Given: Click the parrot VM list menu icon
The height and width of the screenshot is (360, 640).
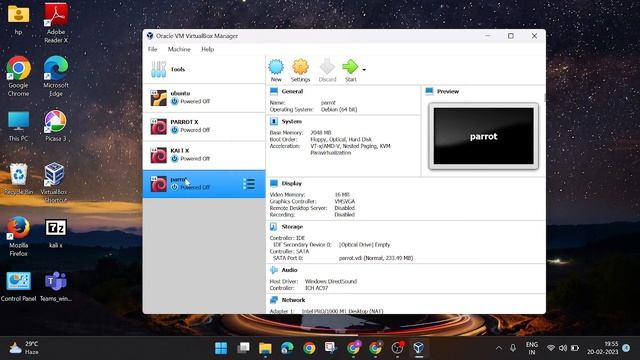Looking at the screenshot, I should (x=249, y=184).
